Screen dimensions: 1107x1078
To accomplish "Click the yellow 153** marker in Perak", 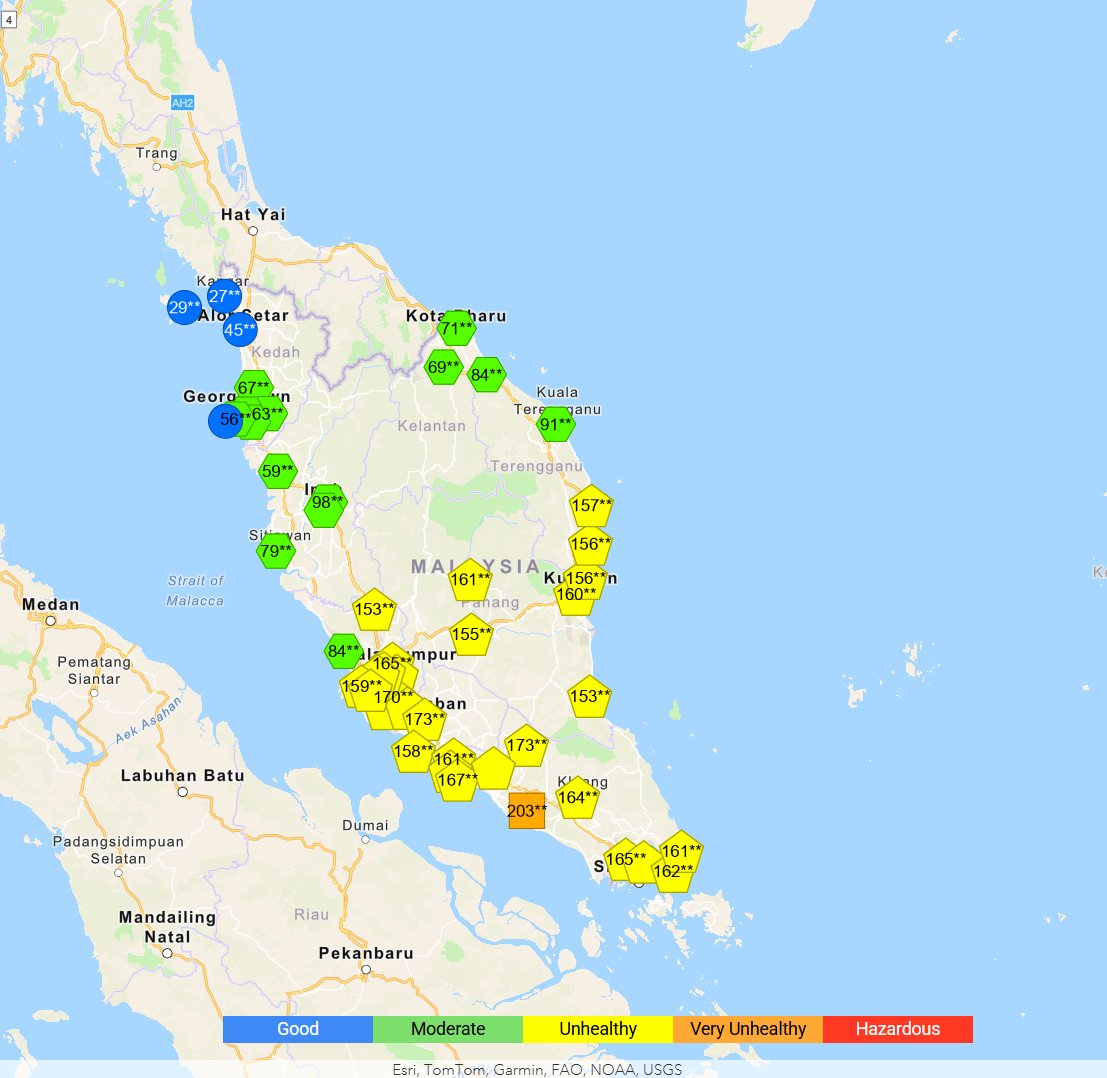I will coord(374,609).
